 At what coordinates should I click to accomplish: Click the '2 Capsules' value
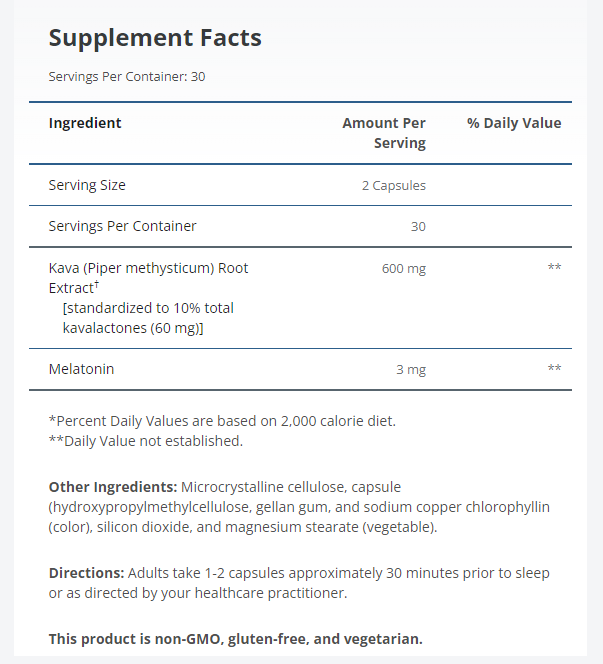(394, 185)
